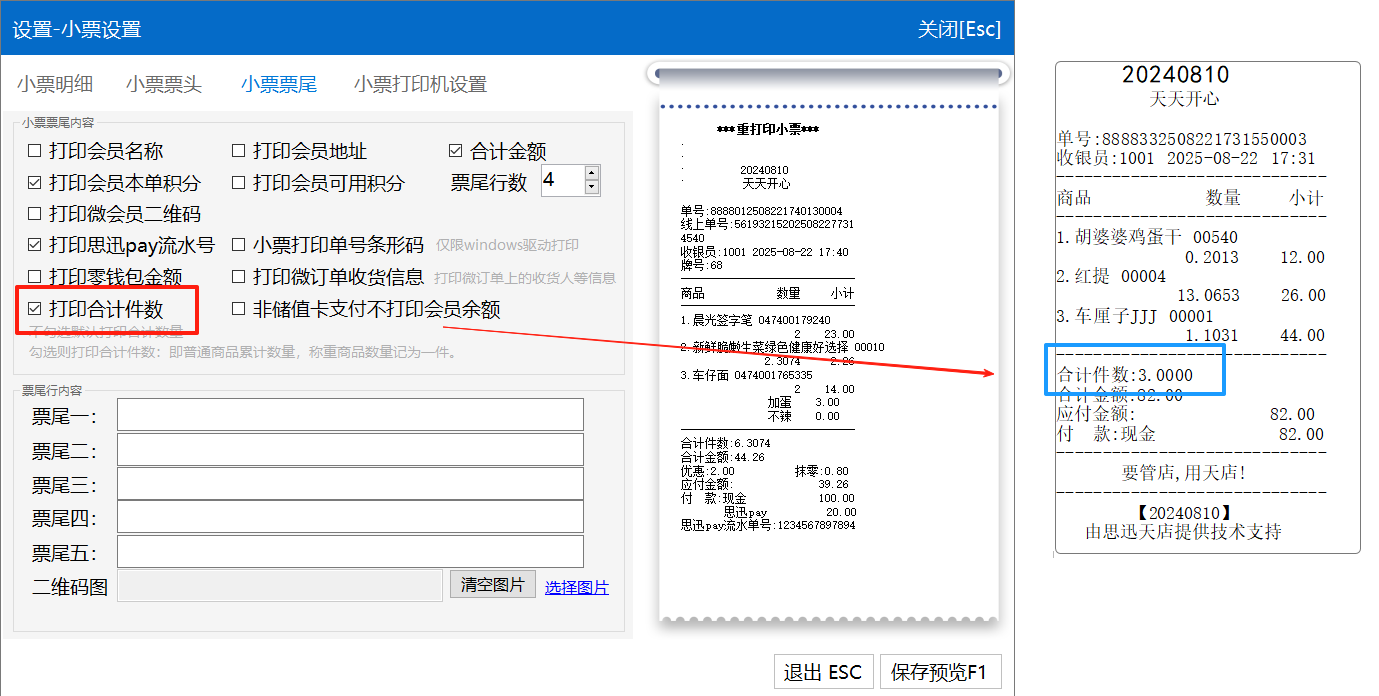The width and height of the screenshot is (1379, 696).
Task: Enable 打印会员名称 checkbox
Action: [x=35, y=152]
